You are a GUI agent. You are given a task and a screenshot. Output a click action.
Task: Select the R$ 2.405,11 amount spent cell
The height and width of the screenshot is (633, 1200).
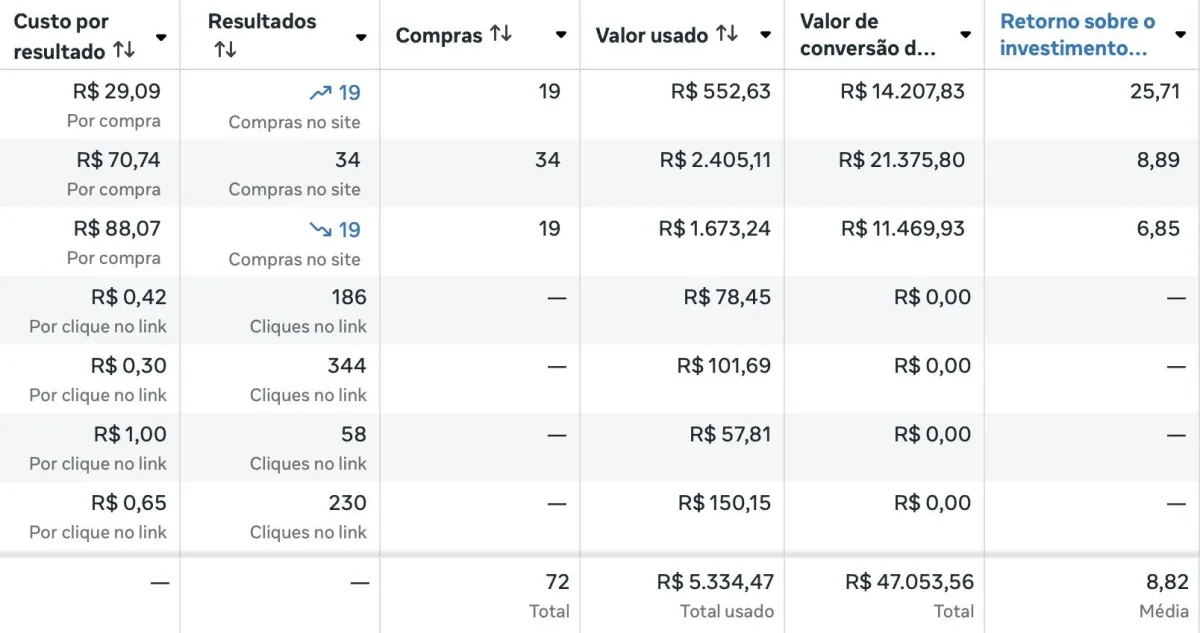click(715, 160)
